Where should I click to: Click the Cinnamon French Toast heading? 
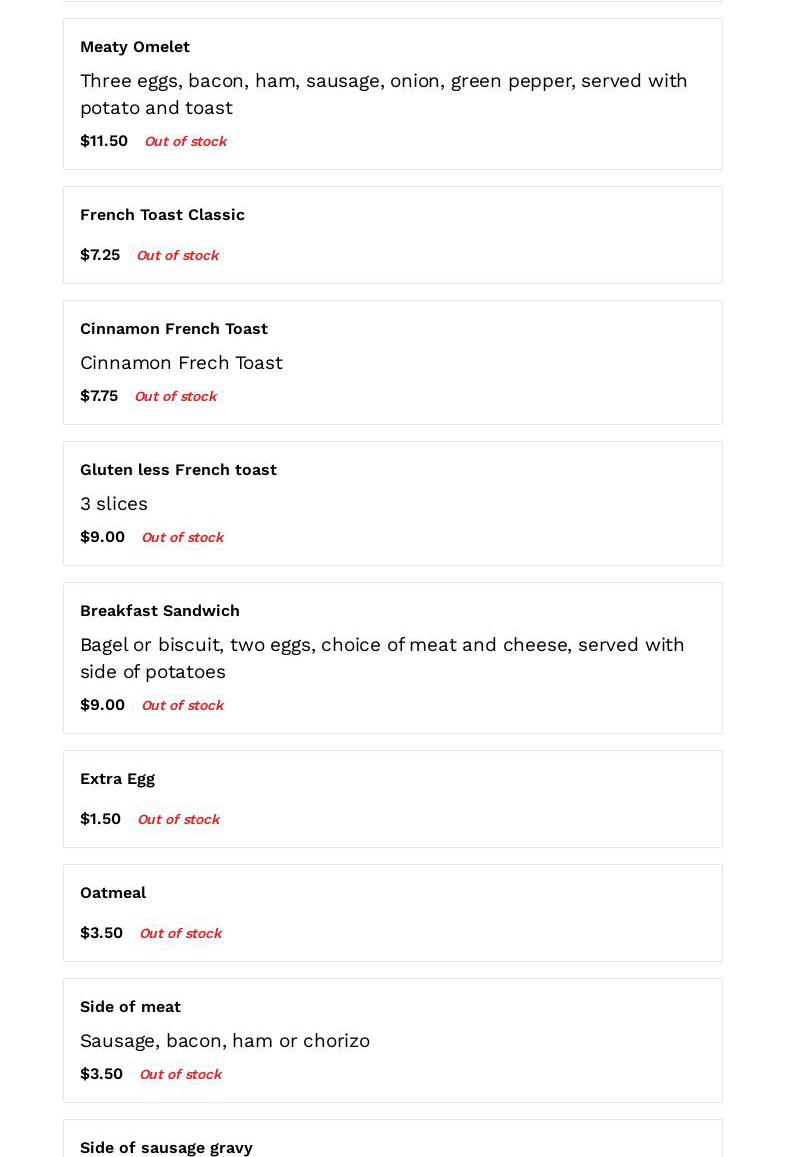point(174,329)
